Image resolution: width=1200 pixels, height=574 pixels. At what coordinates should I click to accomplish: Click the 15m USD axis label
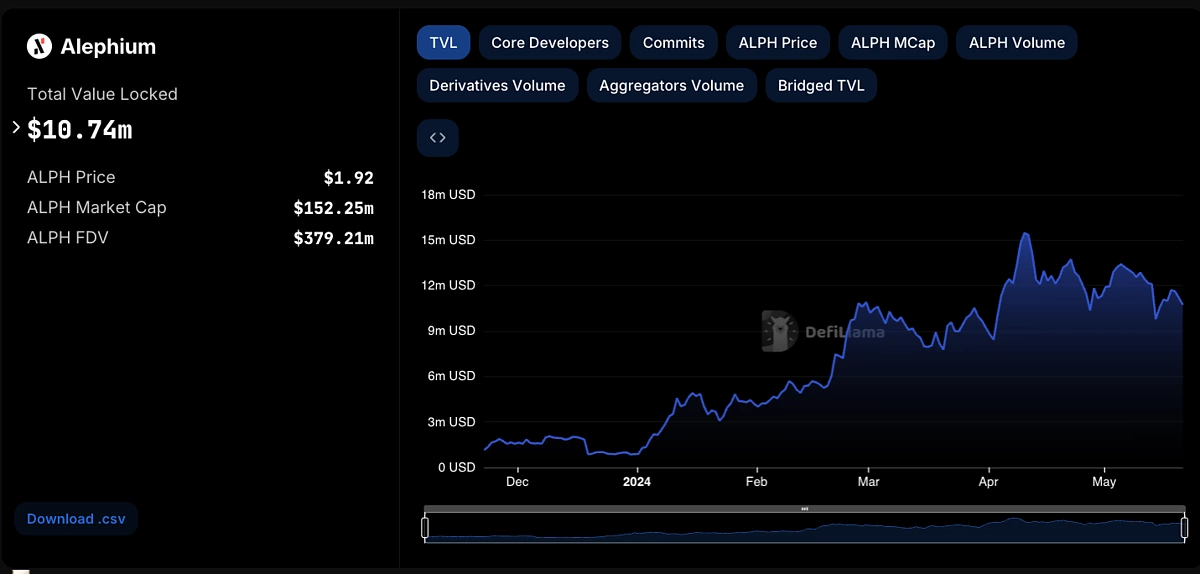[448, 240]
